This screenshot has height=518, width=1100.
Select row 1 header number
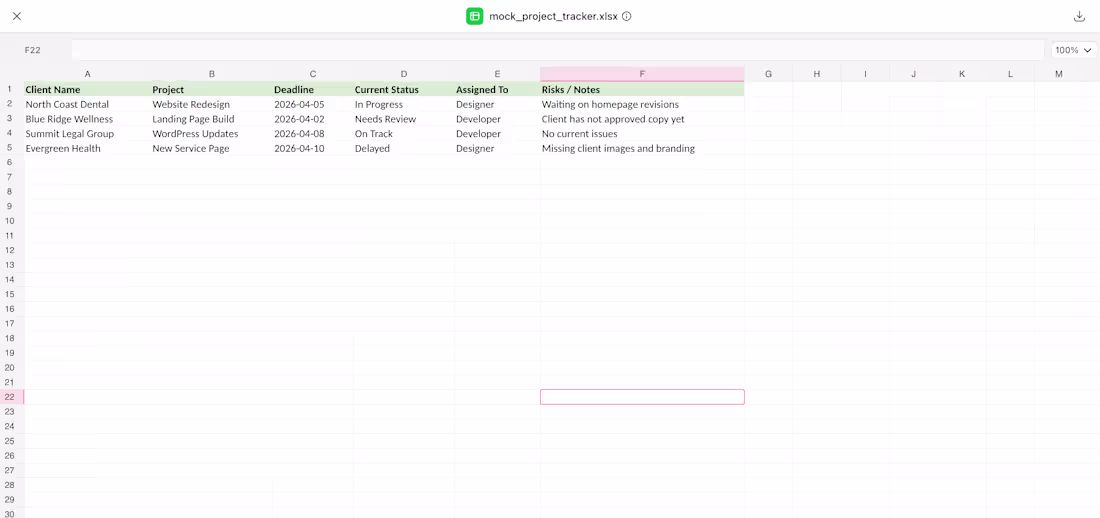coord(11,89)
